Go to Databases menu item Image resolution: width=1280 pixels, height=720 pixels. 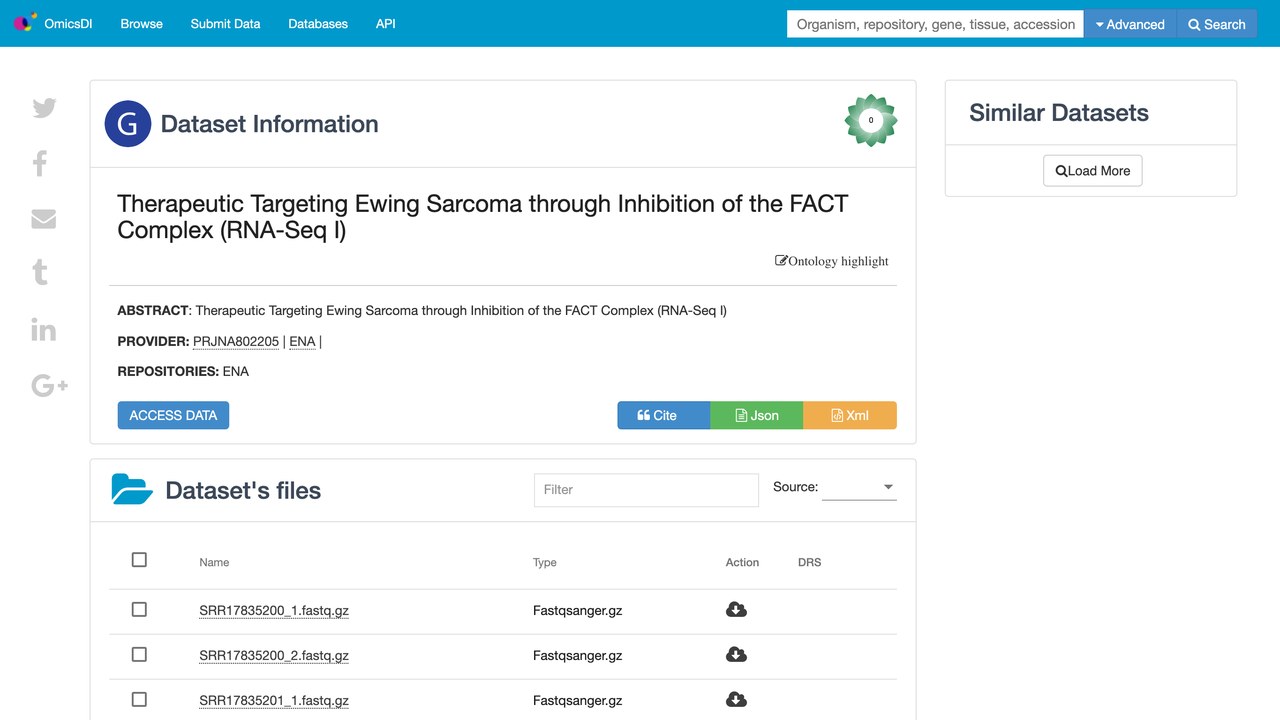tap(318, 24)
